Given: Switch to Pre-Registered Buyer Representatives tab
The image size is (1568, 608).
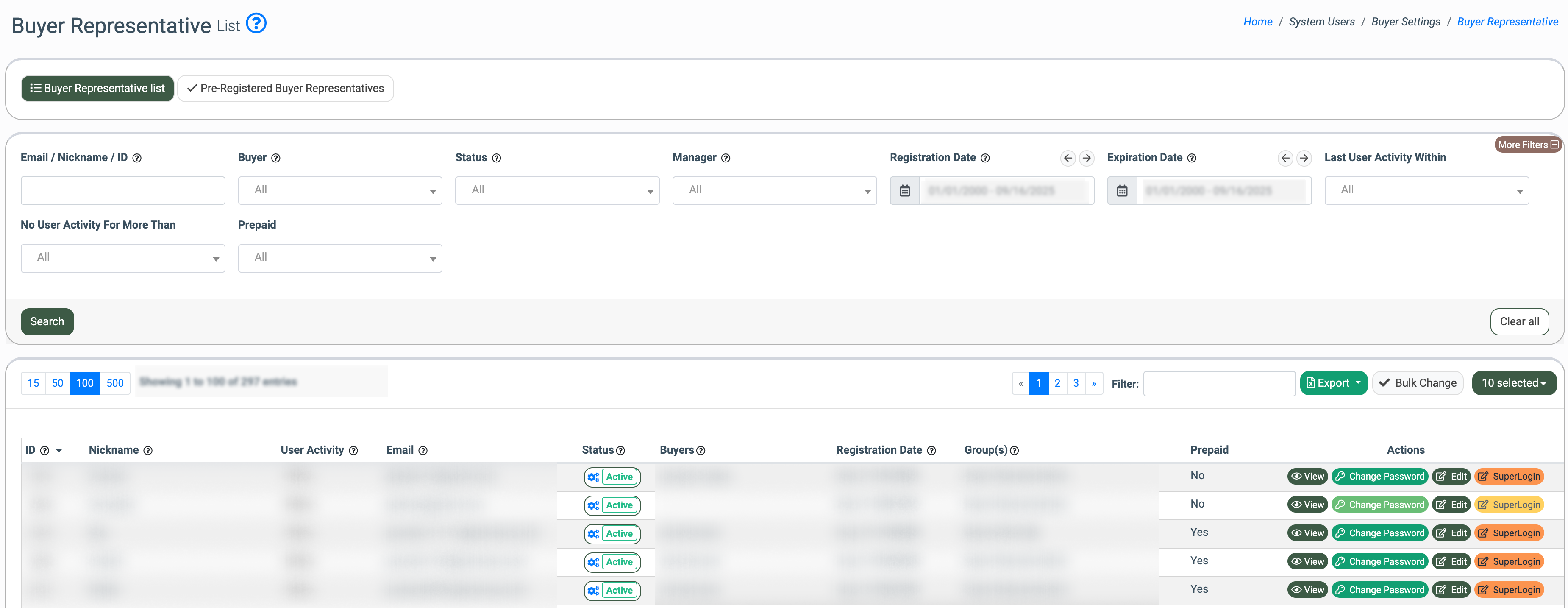Looking at the screenshot, I should tap(286, 88).
